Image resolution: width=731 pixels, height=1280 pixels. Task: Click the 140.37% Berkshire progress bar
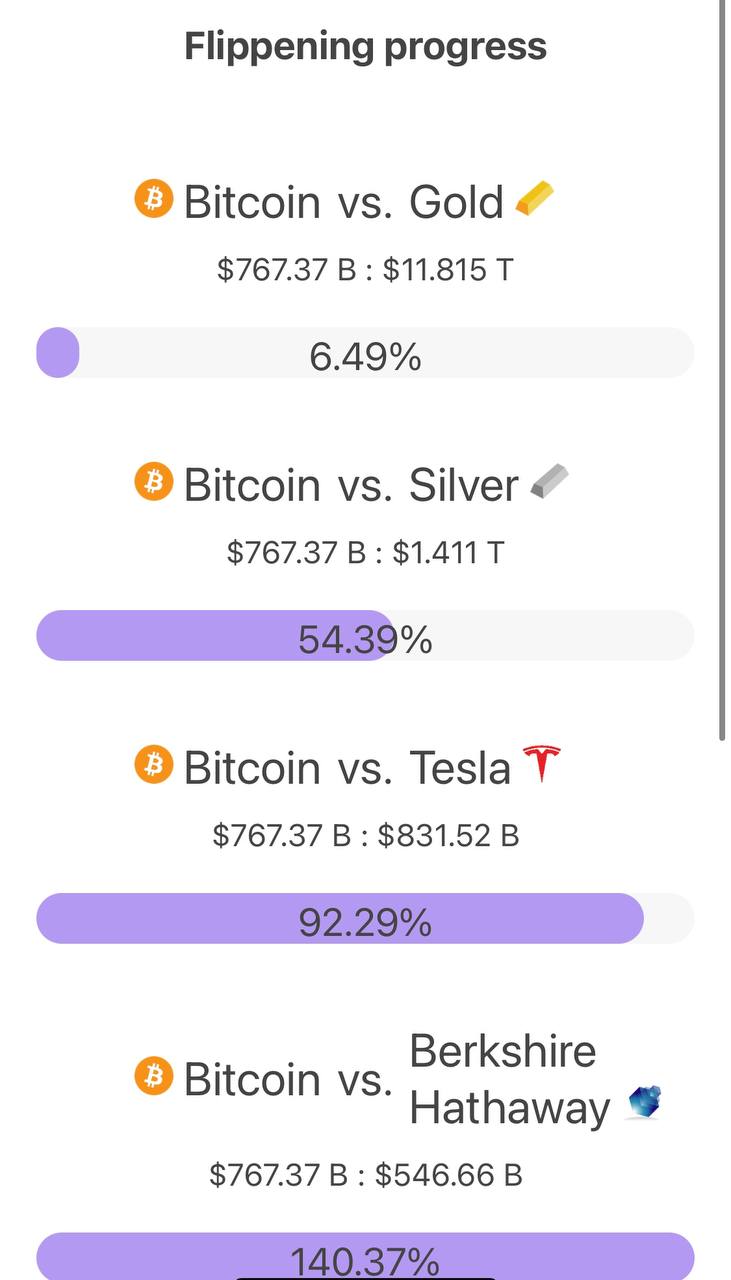[365, 1258]
